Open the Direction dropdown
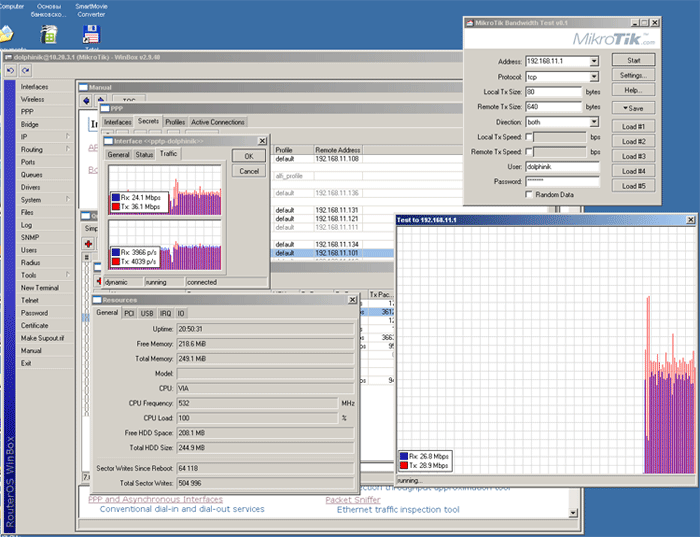Screen dimensions: 700x537 click(x=594, y=122)
